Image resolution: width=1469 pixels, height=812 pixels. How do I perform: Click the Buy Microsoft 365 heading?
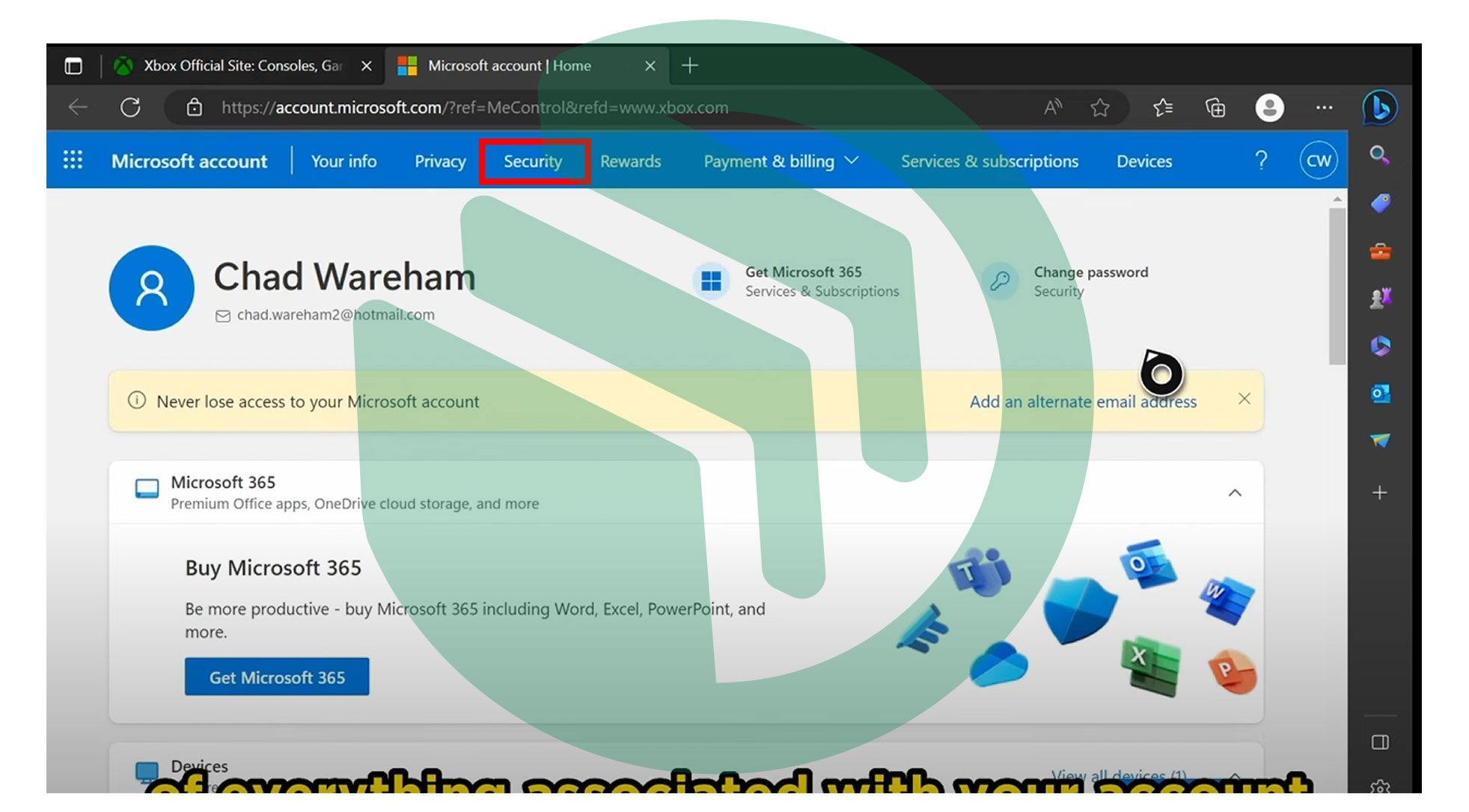pos(273,568)
